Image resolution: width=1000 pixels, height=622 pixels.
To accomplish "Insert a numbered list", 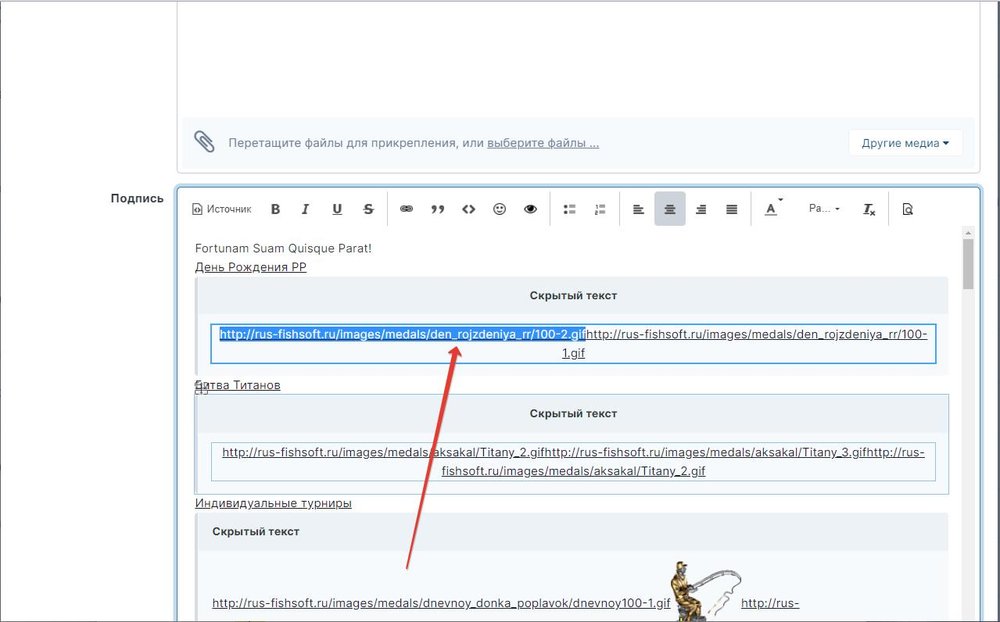I will point(600,209).
